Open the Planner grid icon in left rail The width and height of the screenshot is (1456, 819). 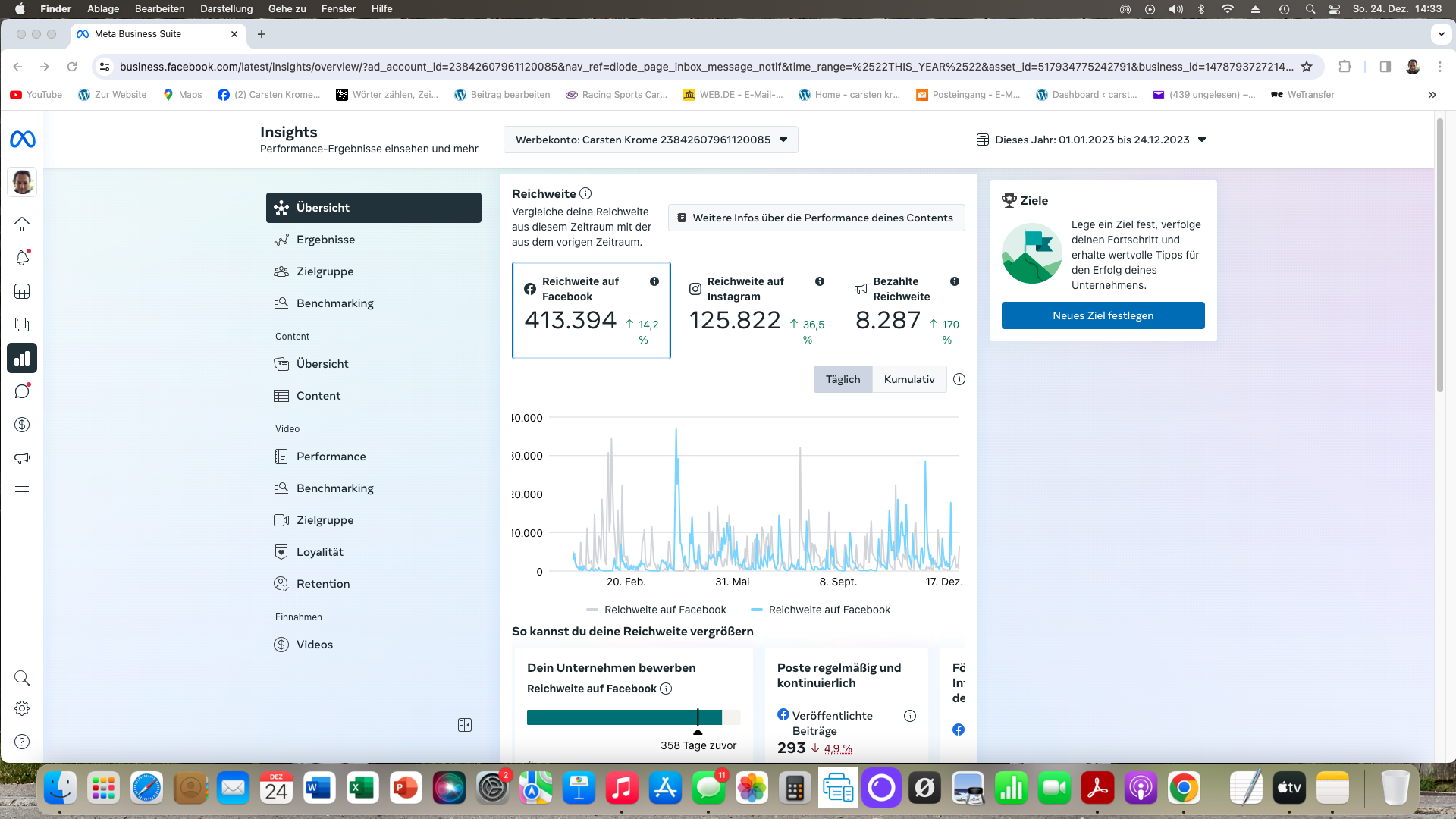click(22, 291)
